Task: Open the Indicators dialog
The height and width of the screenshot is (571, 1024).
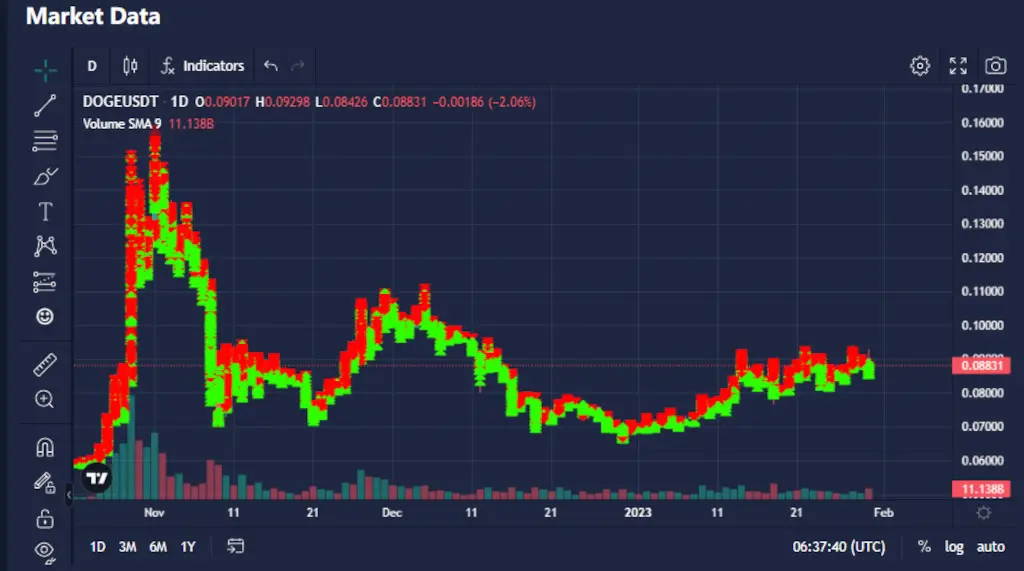Action: coord(201,66)
